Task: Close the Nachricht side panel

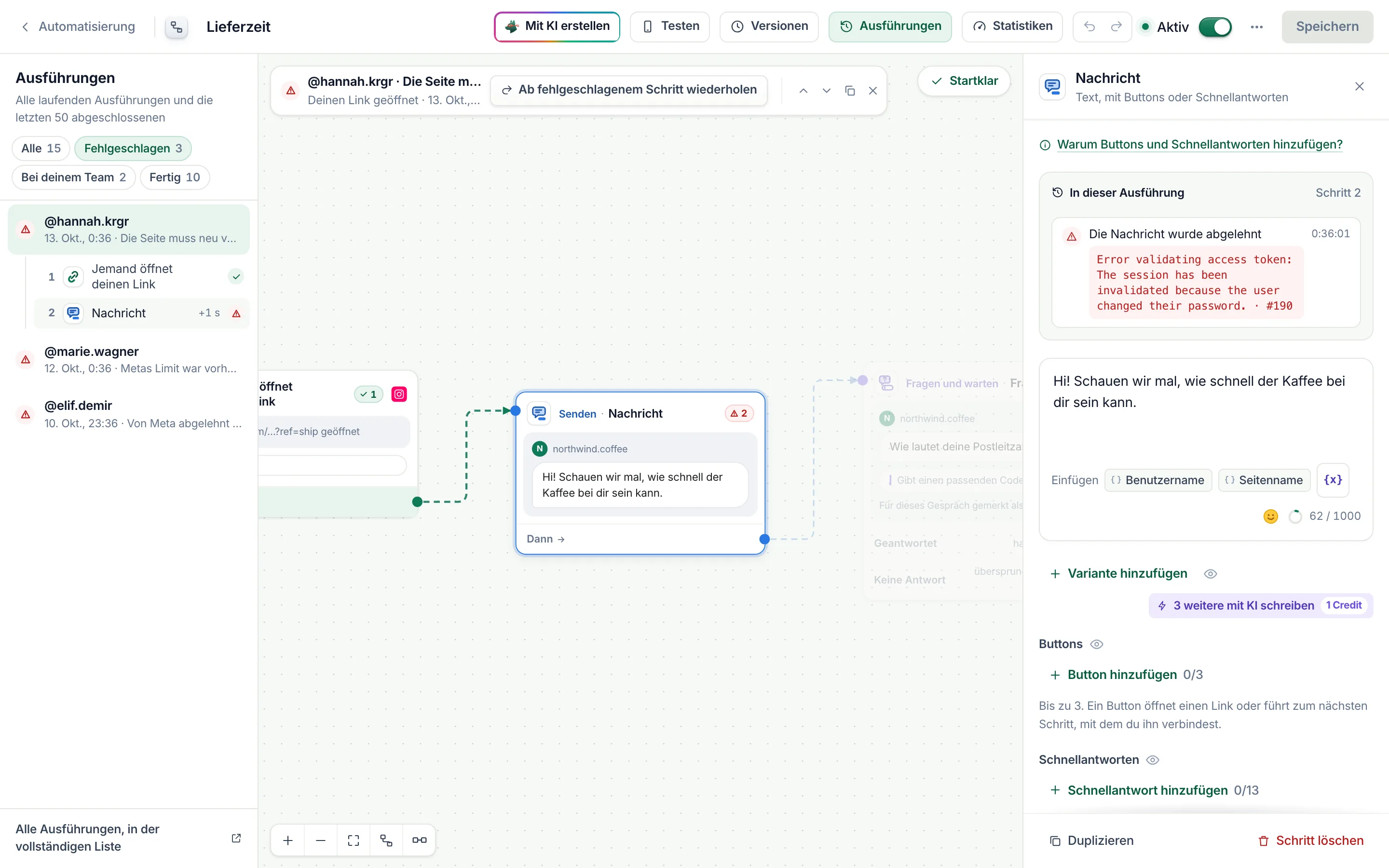Action: (x=1359, y=87)
